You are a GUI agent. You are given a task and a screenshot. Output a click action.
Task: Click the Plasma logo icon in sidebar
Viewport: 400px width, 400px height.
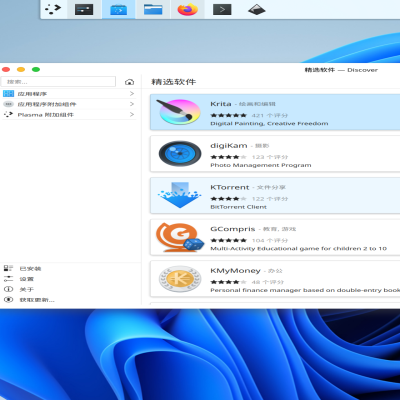tap(8, 115)
